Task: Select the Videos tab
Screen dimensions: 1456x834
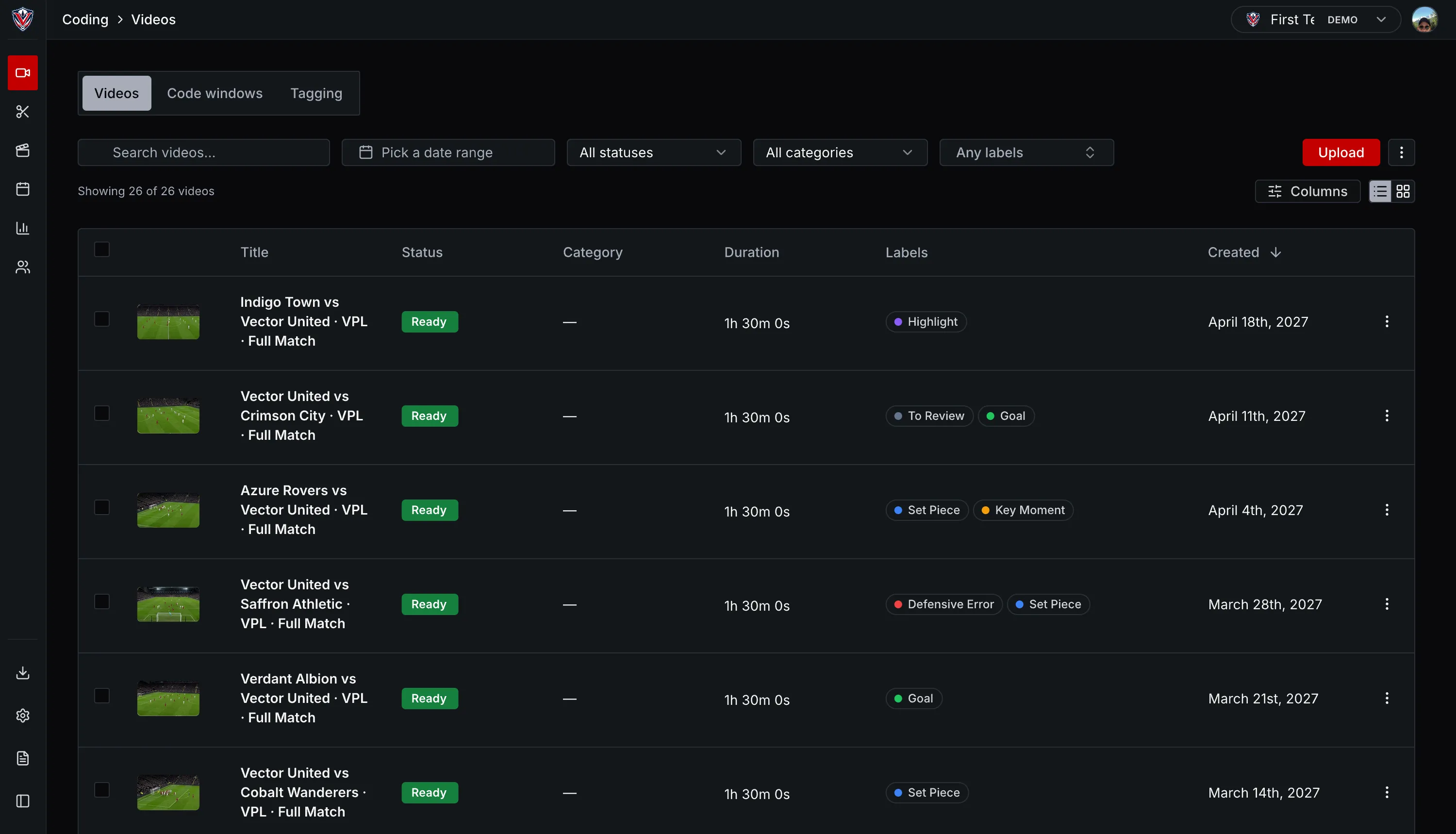Action: pos(117,93)
